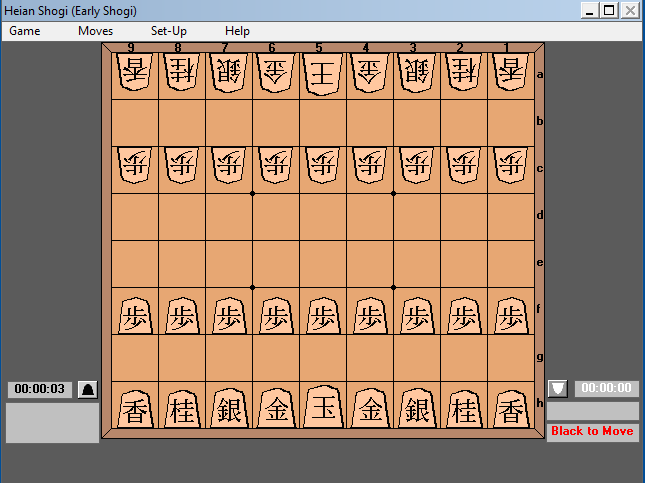Select Black's knight on 8h
645x483 pixels.
click(x=182, y=409)
